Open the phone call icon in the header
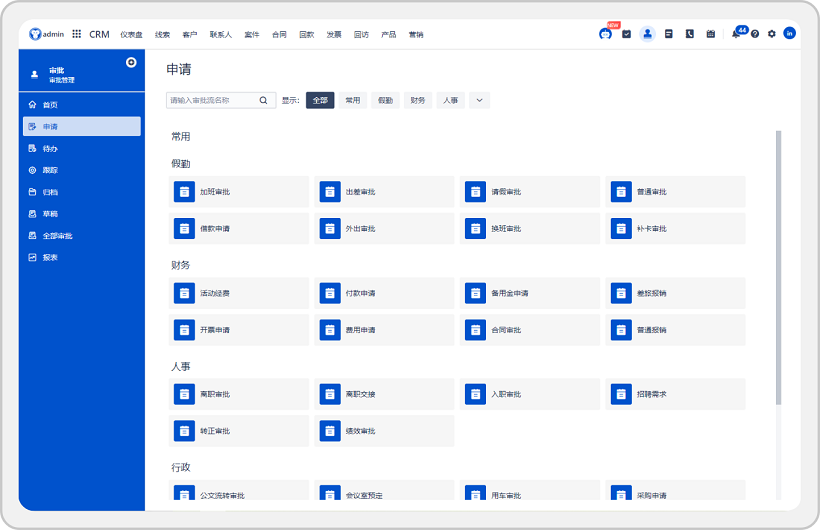The height and width of the screenshot is (530, 820). 689,34
